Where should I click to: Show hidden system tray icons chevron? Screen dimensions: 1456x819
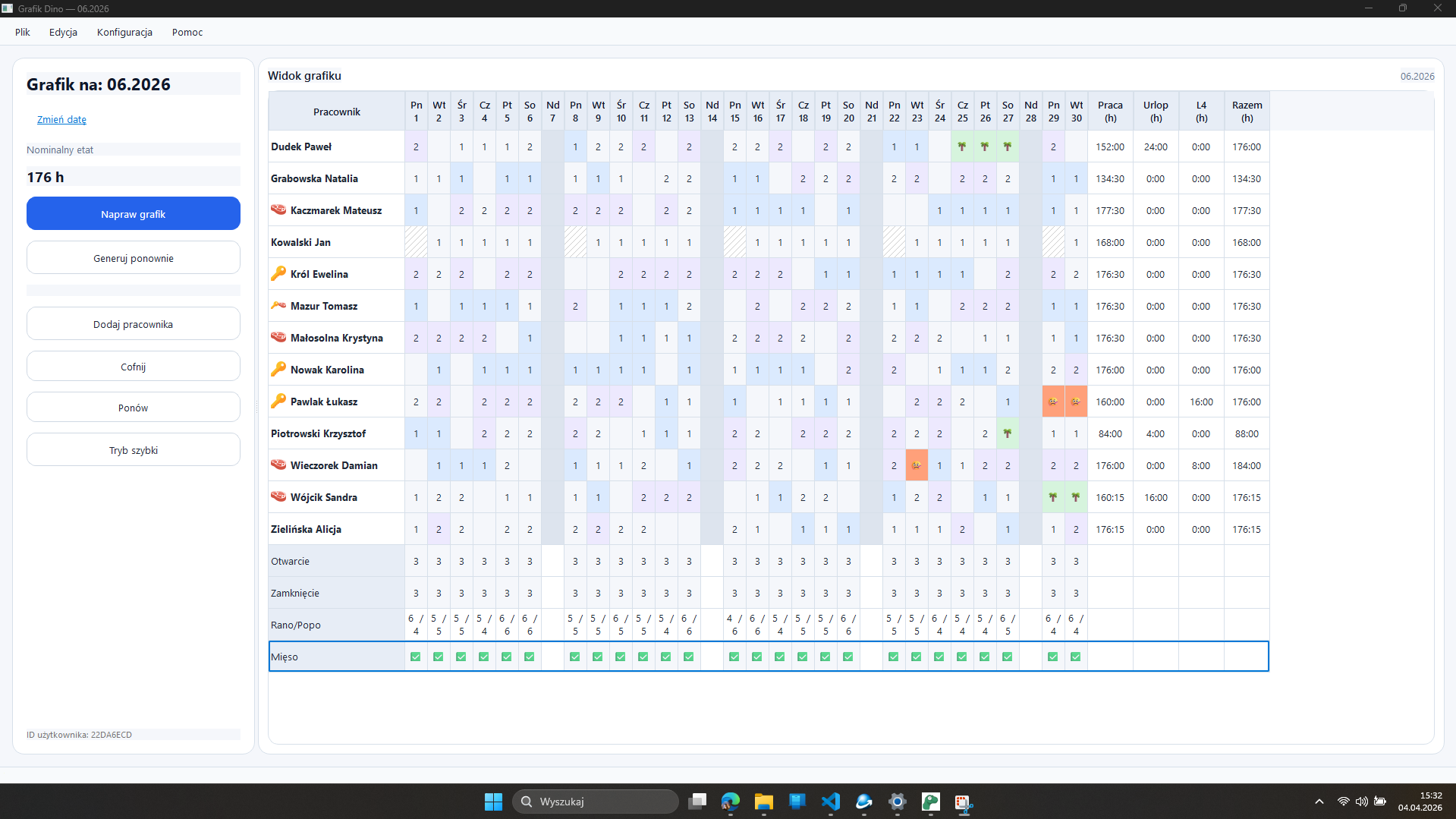pos(1319,802)
